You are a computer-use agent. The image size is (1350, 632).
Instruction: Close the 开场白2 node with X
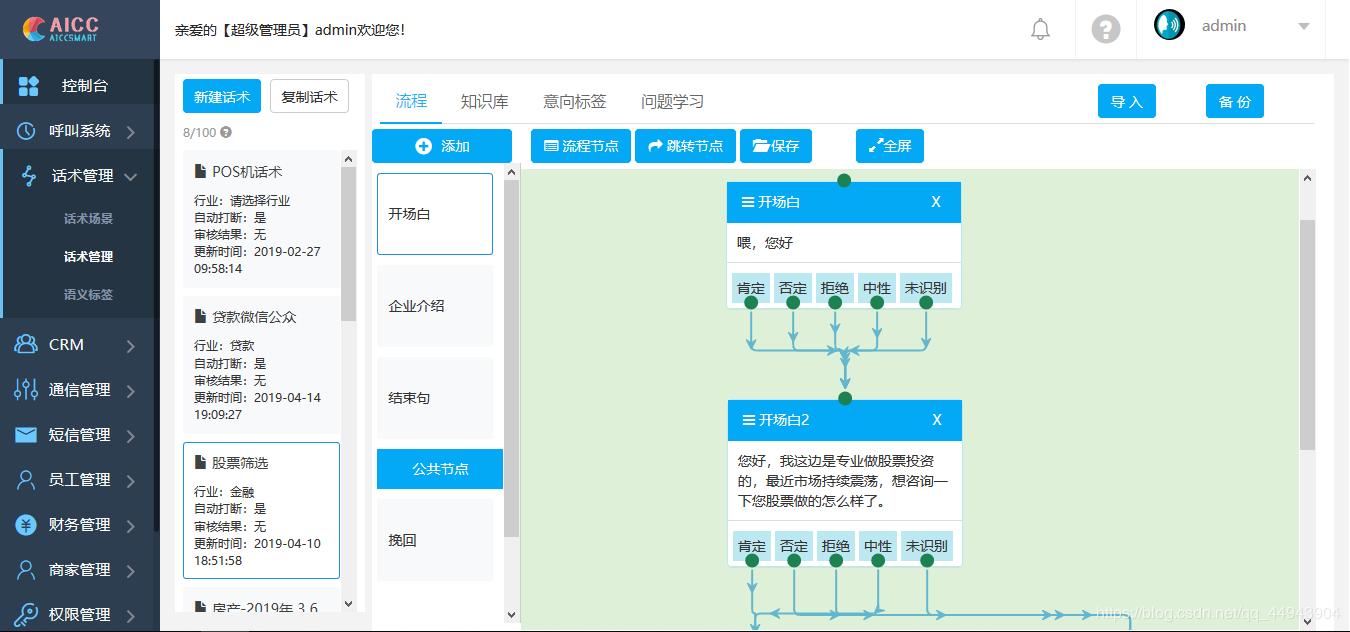point(936,421)
